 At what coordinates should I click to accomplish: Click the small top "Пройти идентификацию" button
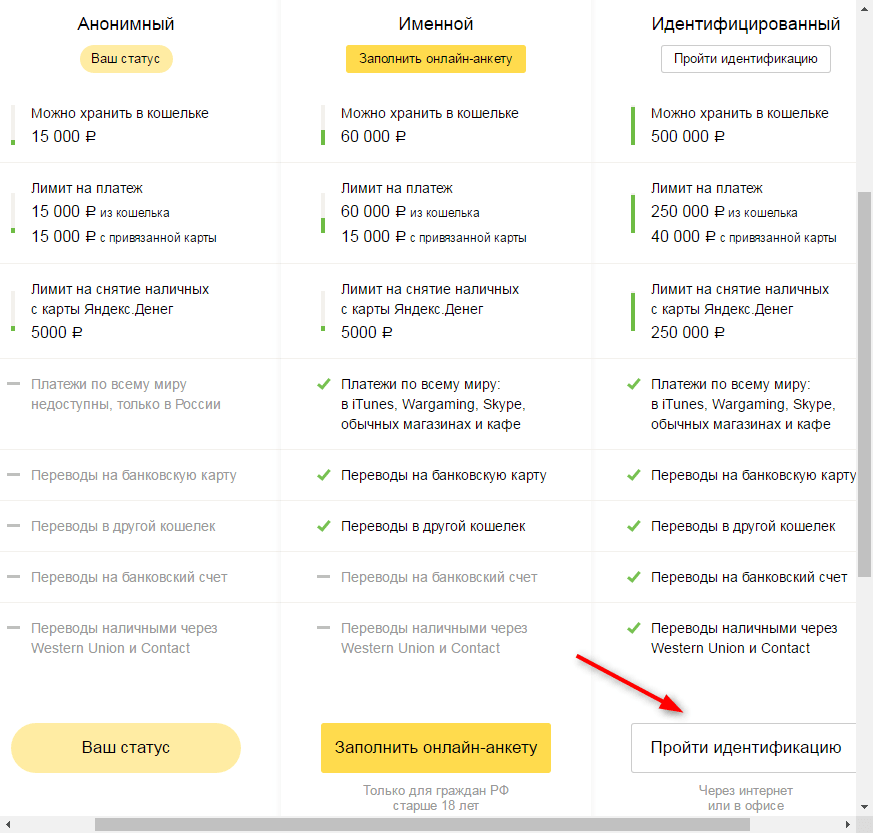click(x=745, y=59)
